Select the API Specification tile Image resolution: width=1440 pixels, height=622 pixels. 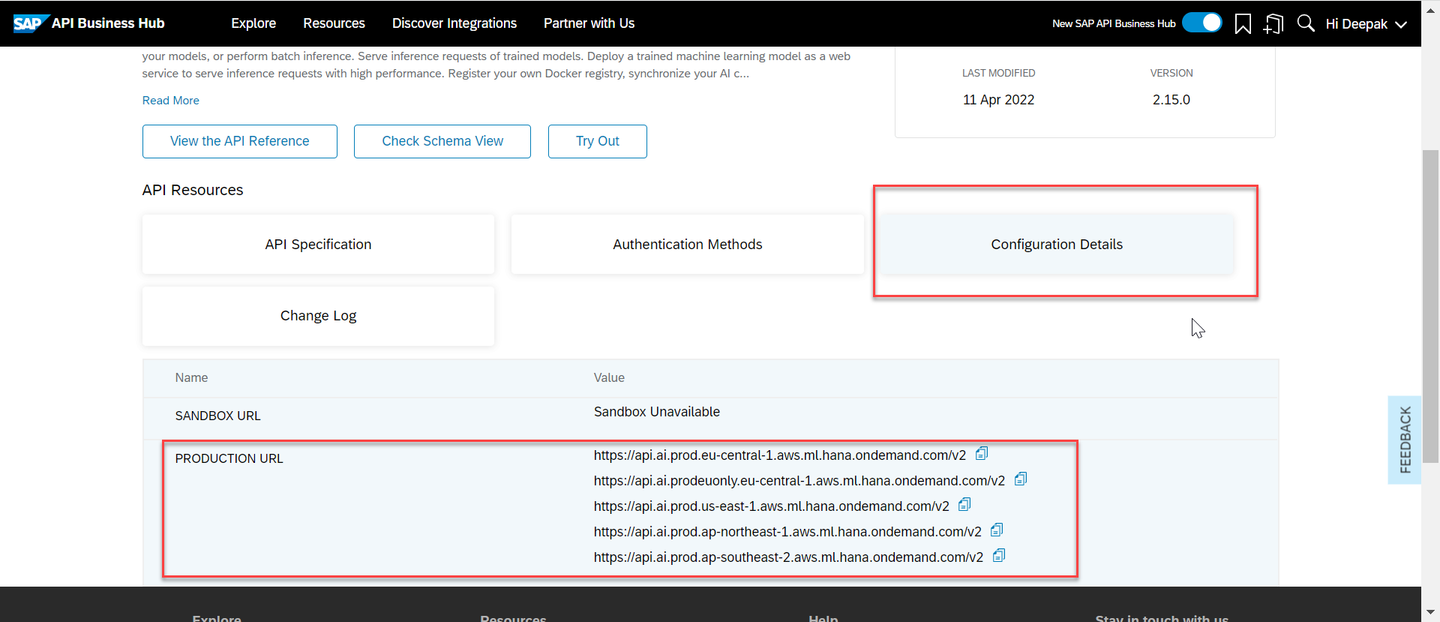click(318, 244)
